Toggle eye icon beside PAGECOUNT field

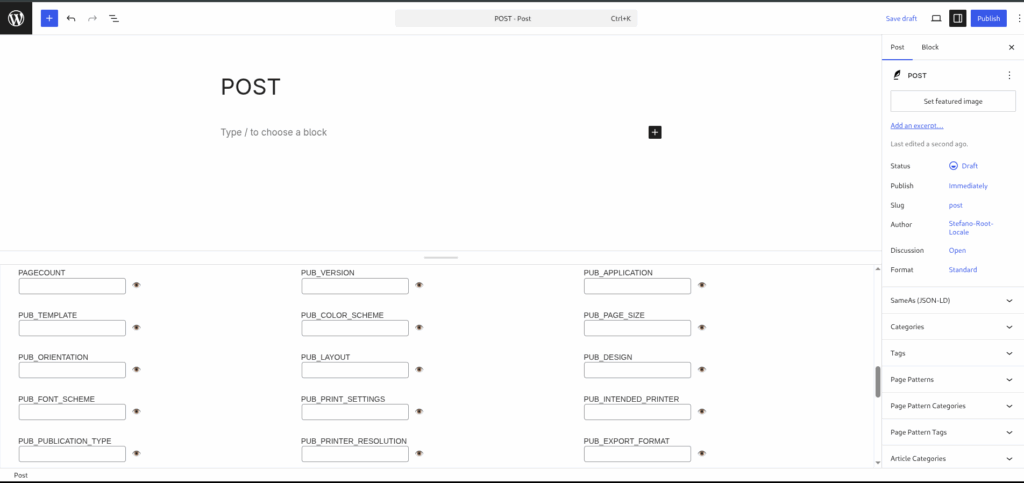click(x=136, y=285)
